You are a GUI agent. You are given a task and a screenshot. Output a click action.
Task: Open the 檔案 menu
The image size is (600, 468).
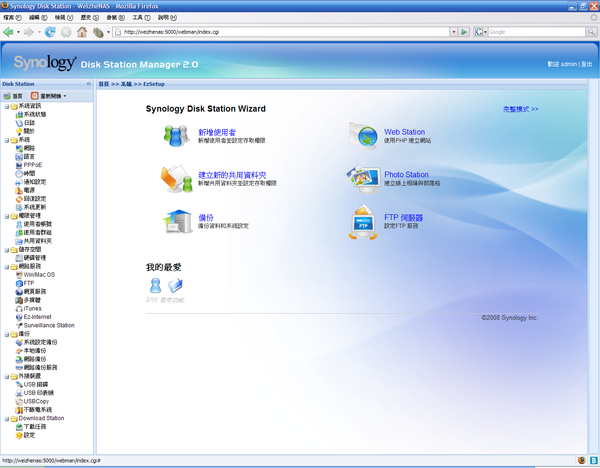tap(13, 18)
